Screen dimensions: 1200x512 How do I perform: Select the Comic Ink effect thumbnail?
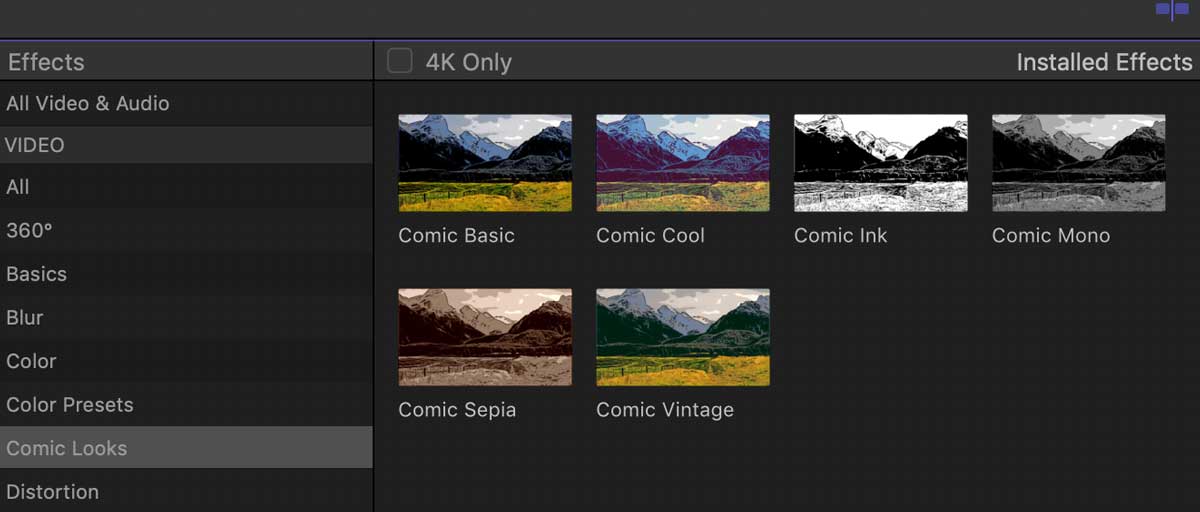(x=881, y=163)
